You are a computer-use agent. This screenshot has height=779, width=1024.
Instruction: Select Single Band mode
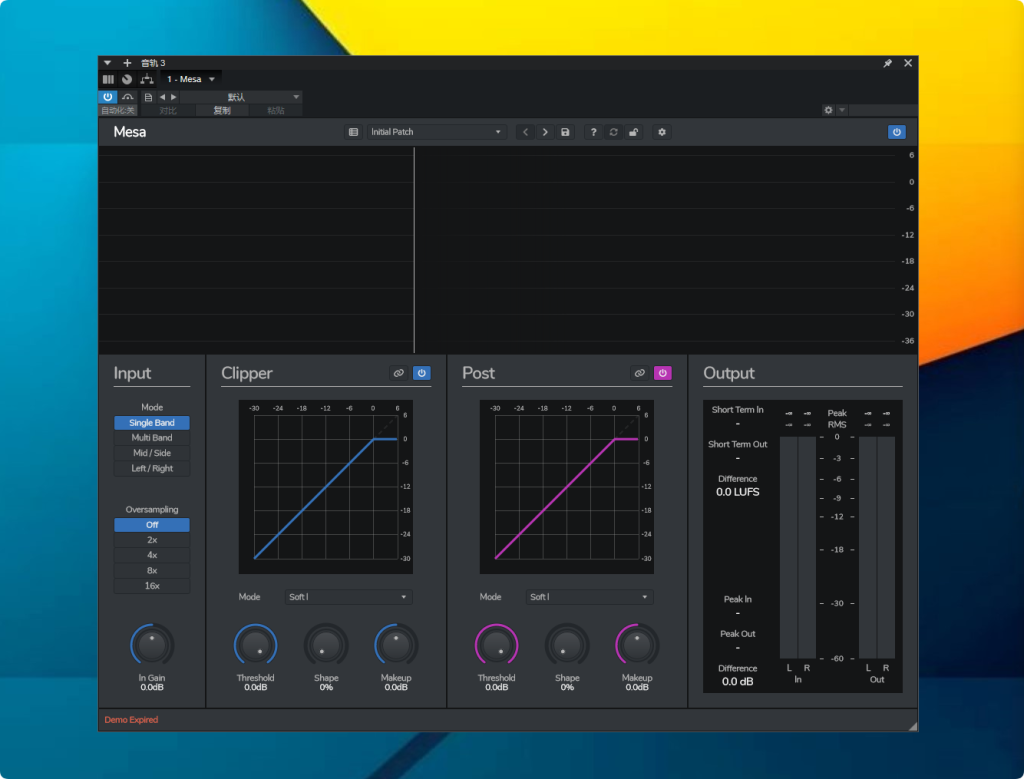click(x=152, y=422)
